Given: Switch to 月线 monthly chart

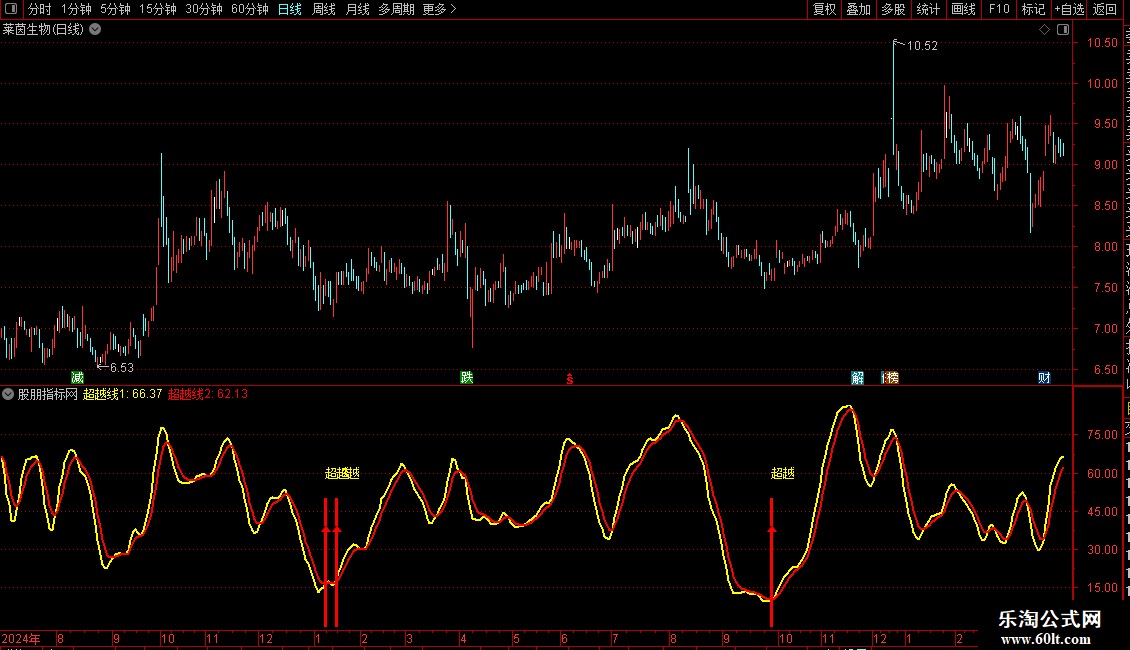Looking at the screenshot, I should click(x=357, y=9).
